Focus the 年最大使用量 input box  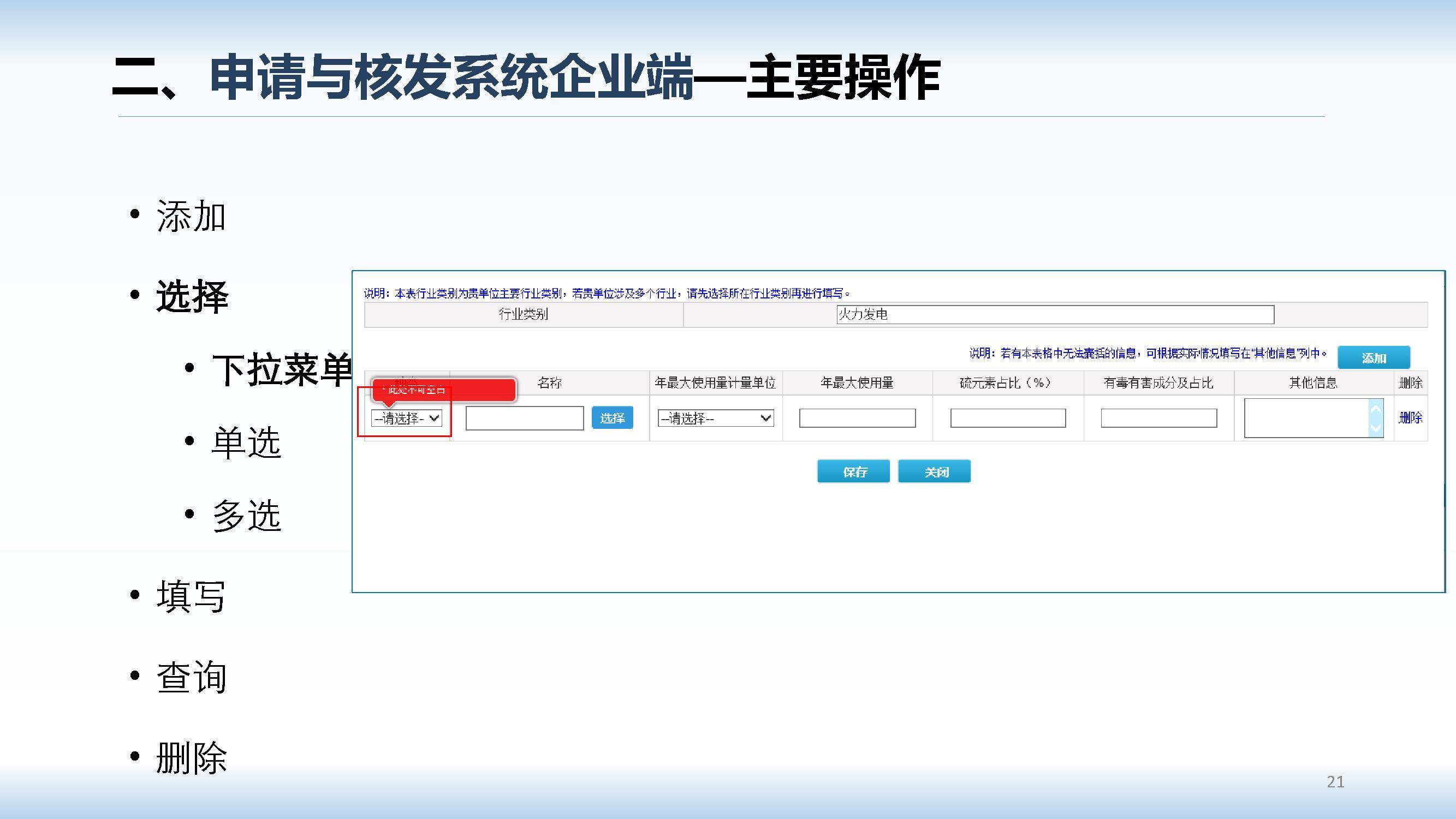coord(857,419)
